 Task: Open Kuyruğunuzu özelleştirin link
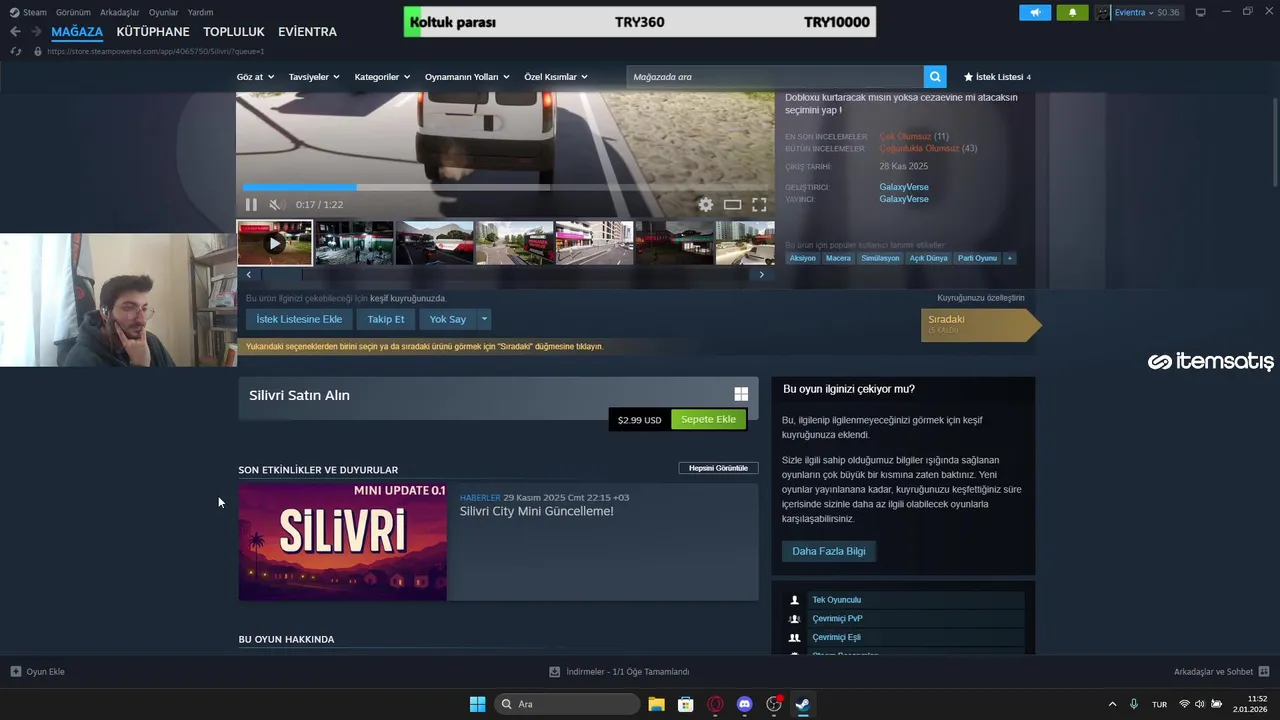point(980,298)
